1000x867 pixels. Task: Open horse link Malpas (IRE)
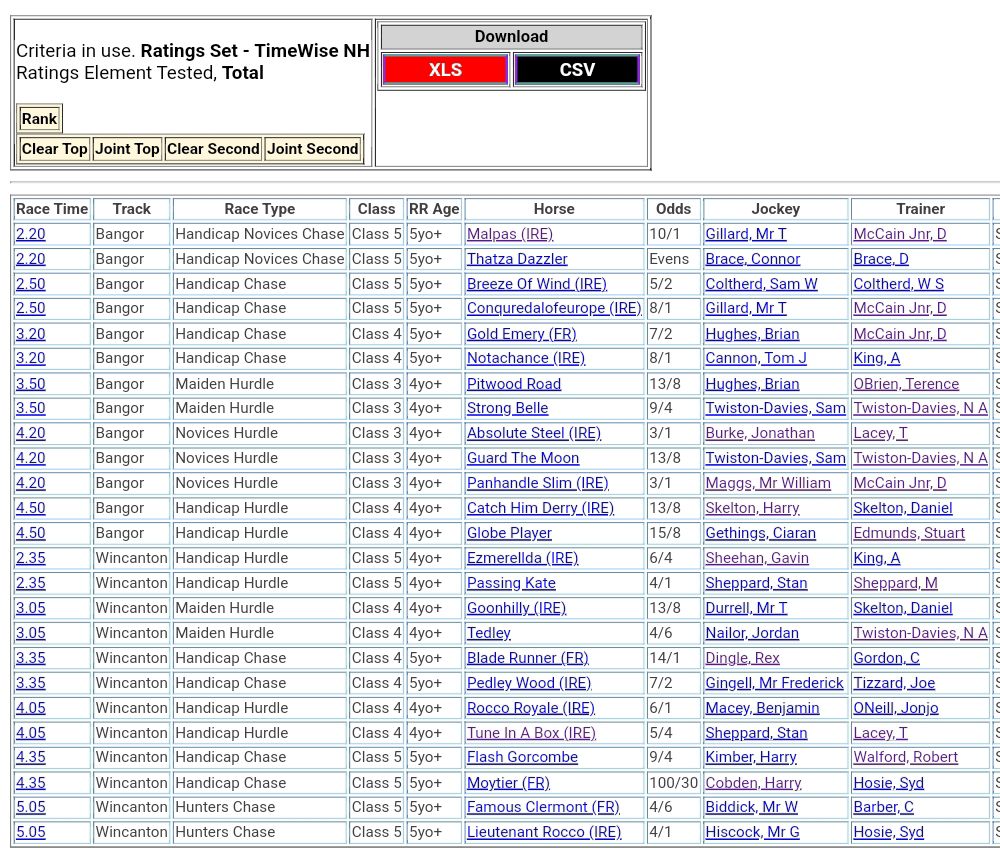click(509, 234)
